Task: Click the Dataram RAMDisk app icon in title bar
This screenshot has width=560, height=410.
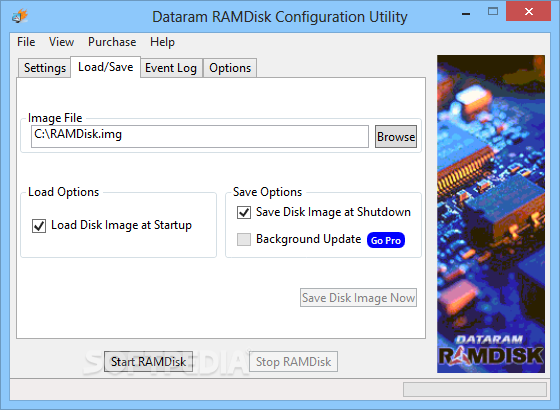Action: click(20, 16)
